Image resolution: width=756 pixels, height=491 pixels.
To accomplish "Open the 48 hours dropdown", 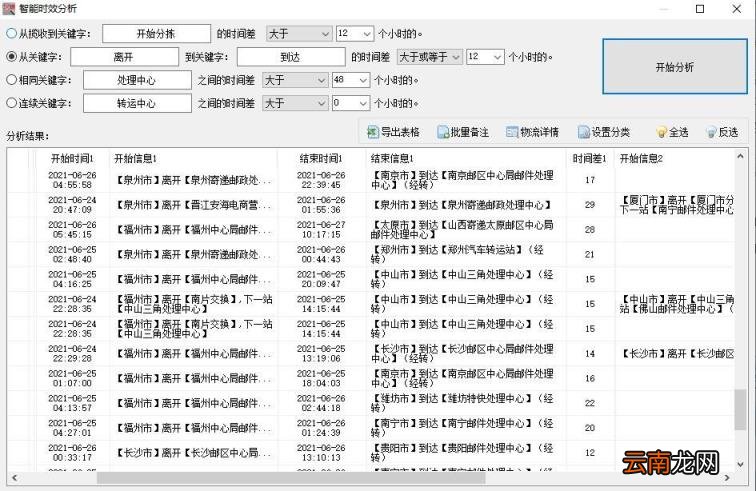I will pyautogui.click(x=351, y=80).
